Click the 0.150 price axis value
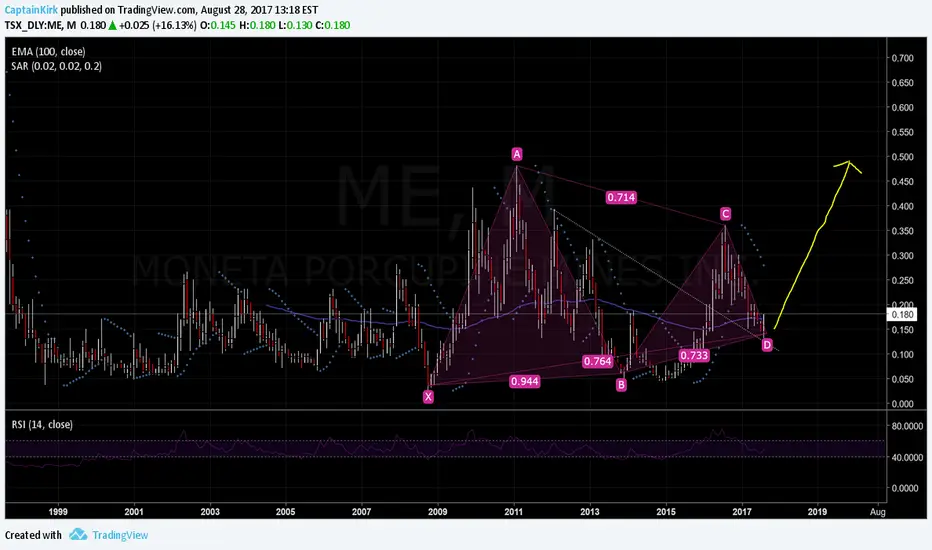Screen dimensions: 932x550 (902, 329)
